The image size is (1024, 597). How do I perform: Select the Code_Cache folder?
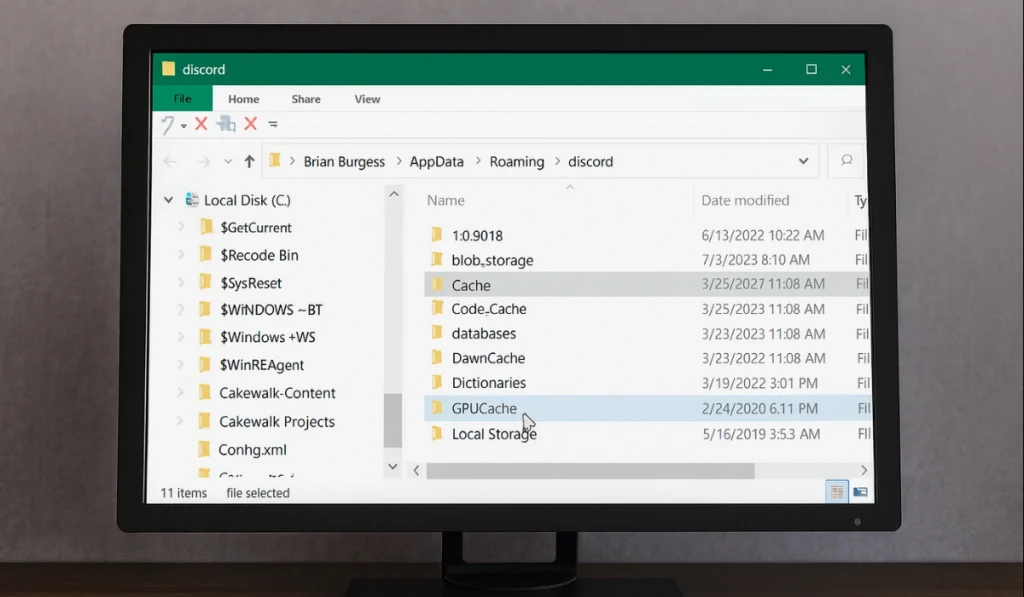tap(489, 309)
